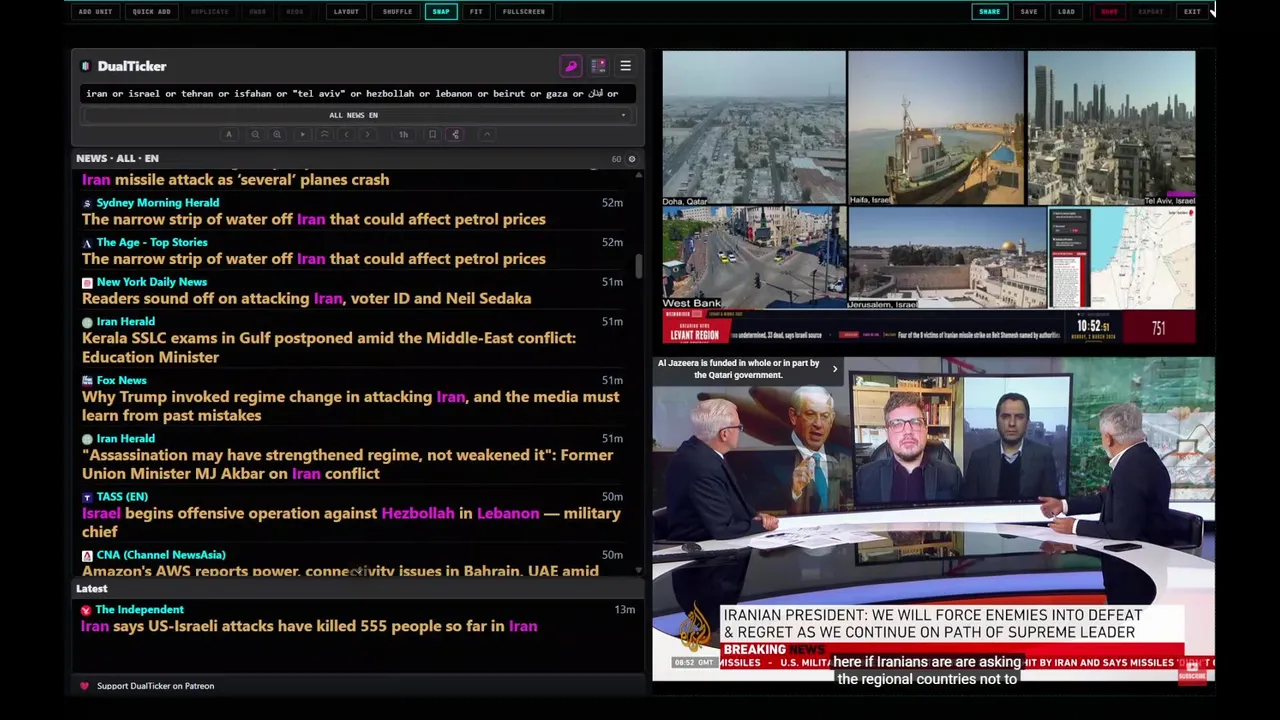Image resolution: width=1280 pixels, height=720 pixels.
Task: Click the SHARE button
Action: (989, 12)
